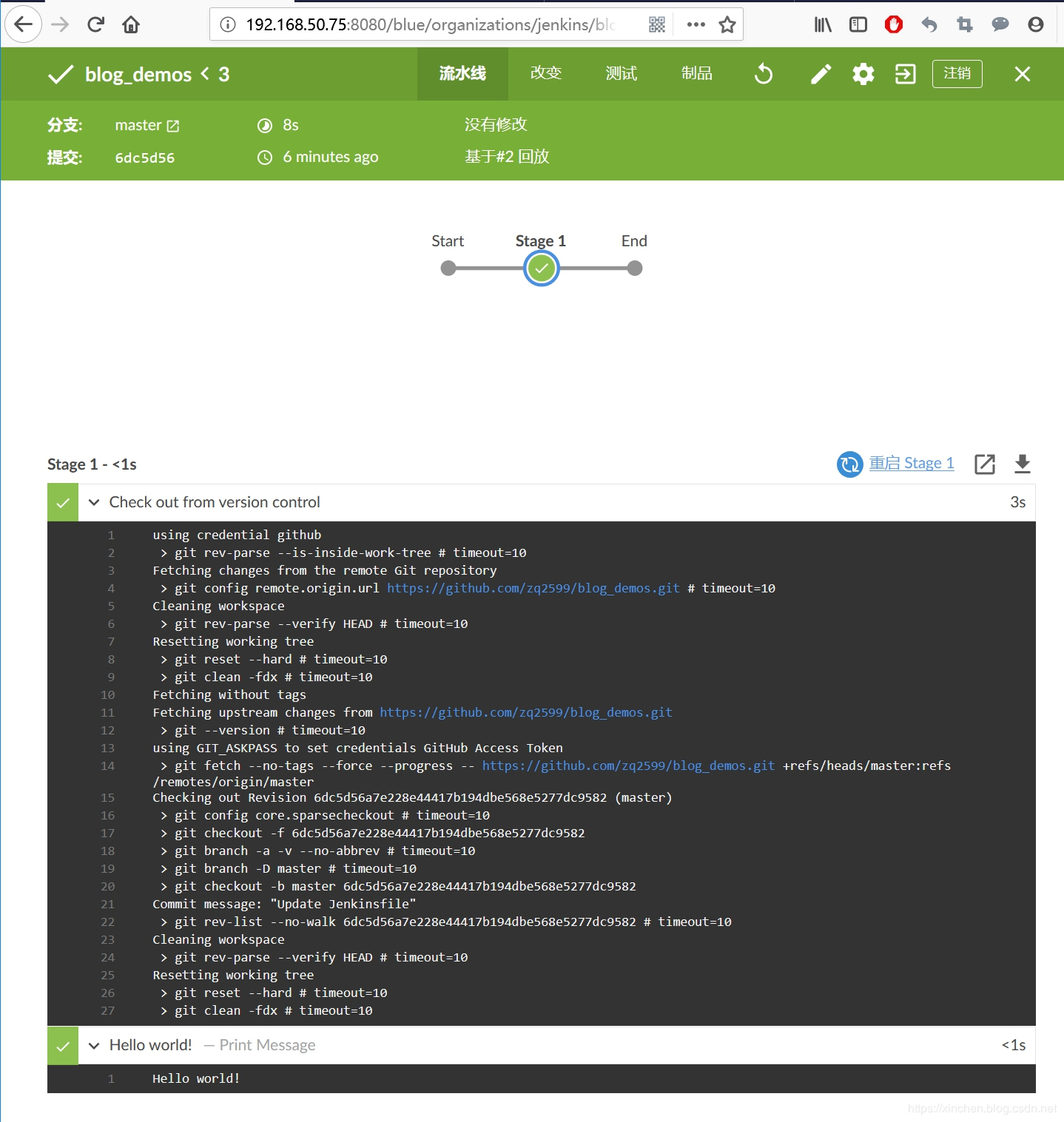Click green check on Hello world! step

(63, 1046)
